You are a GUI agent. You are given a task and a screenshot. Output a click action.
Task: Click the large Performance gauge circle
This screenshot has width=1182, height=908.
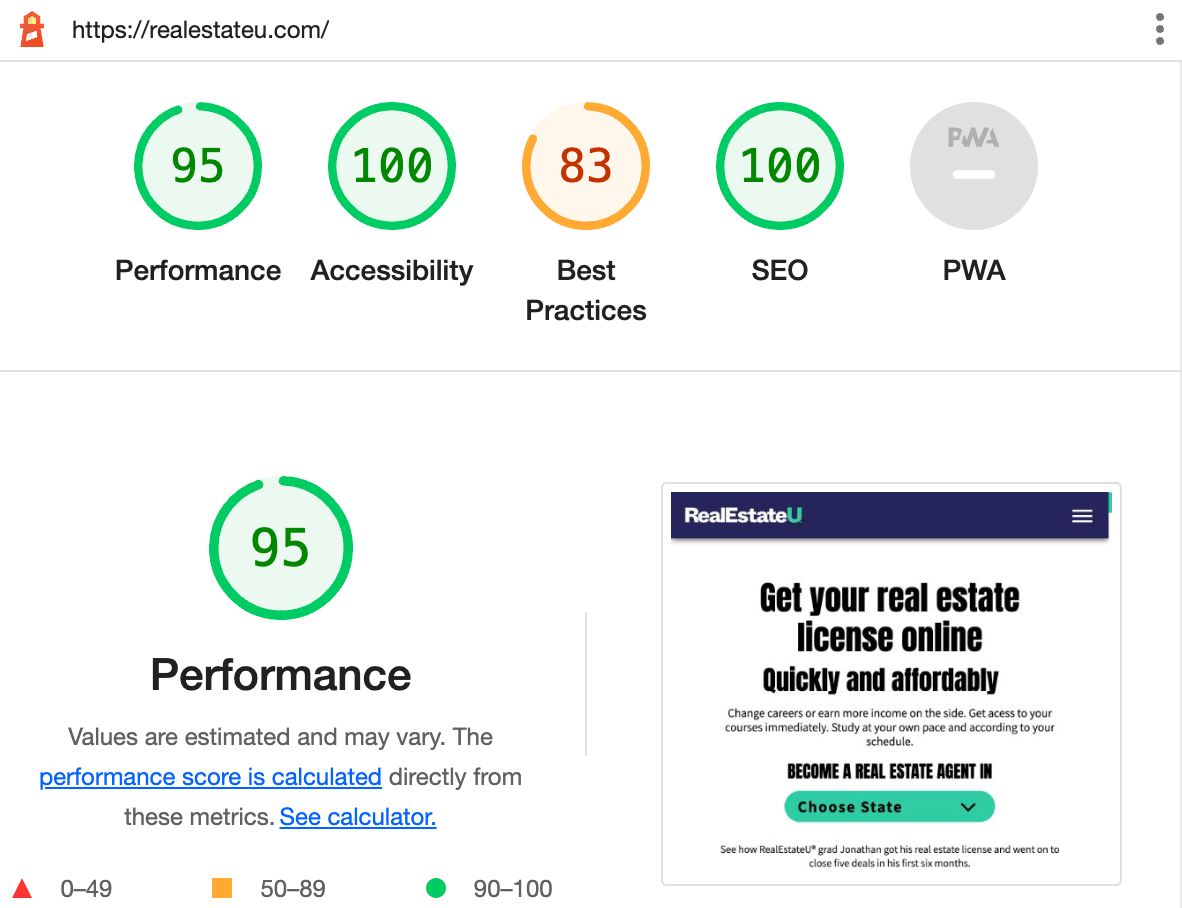(x=281, y=548)
